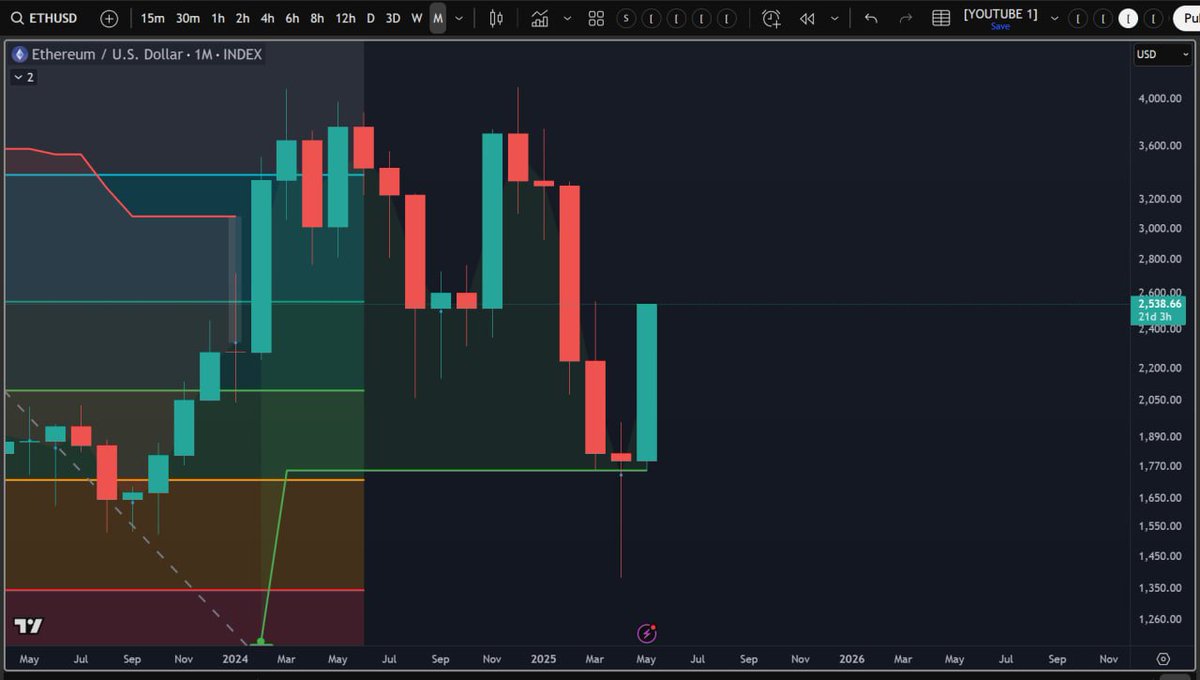Switch to the D daily timeframe
Image resolution: width=1200 pixels, height=680 pixels.
371,18
